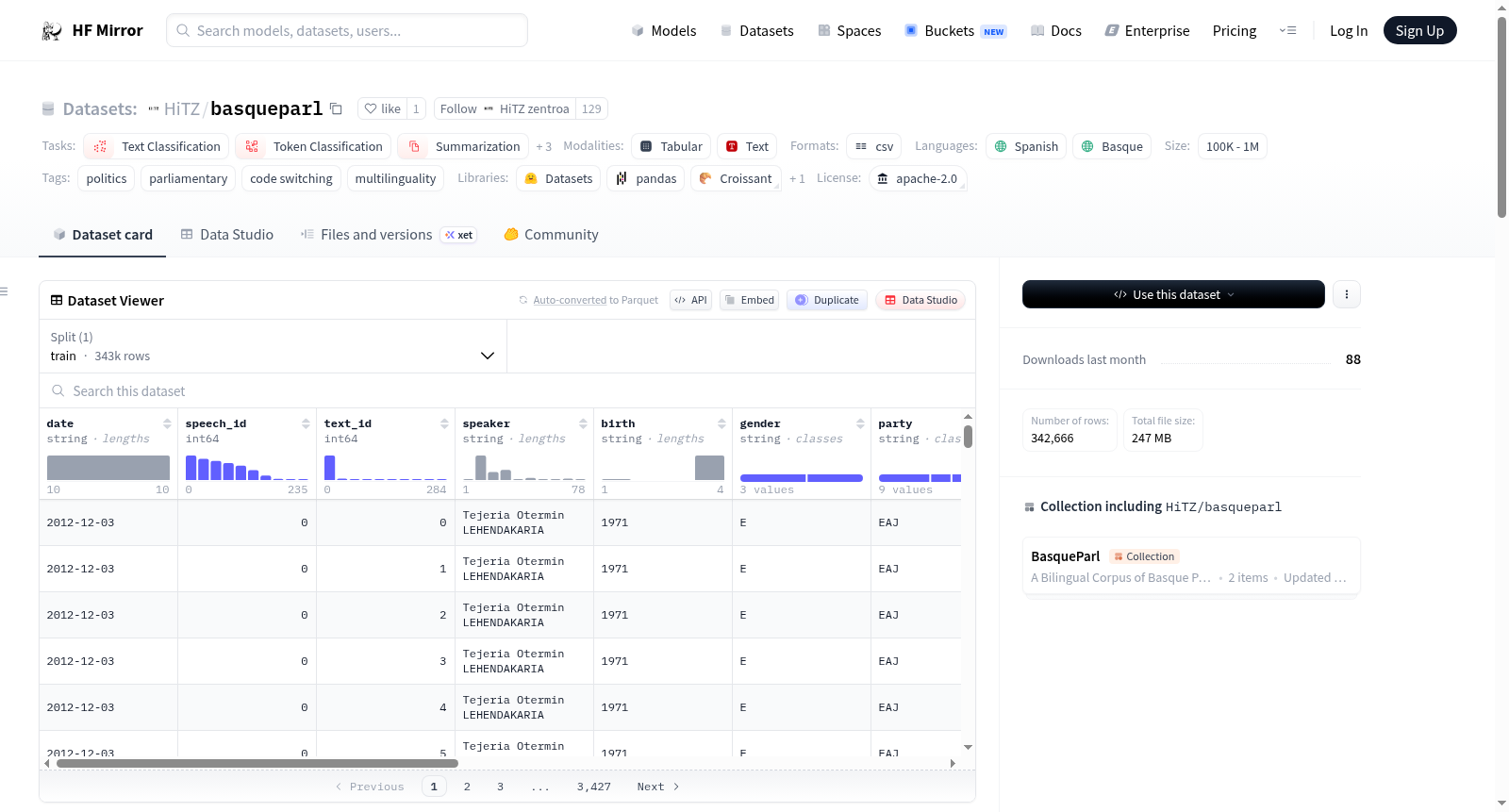The width and height of the screenshot is (1509, 812).
Task: Click the HF Mirror logo icon
Action: tap(52, 31)
